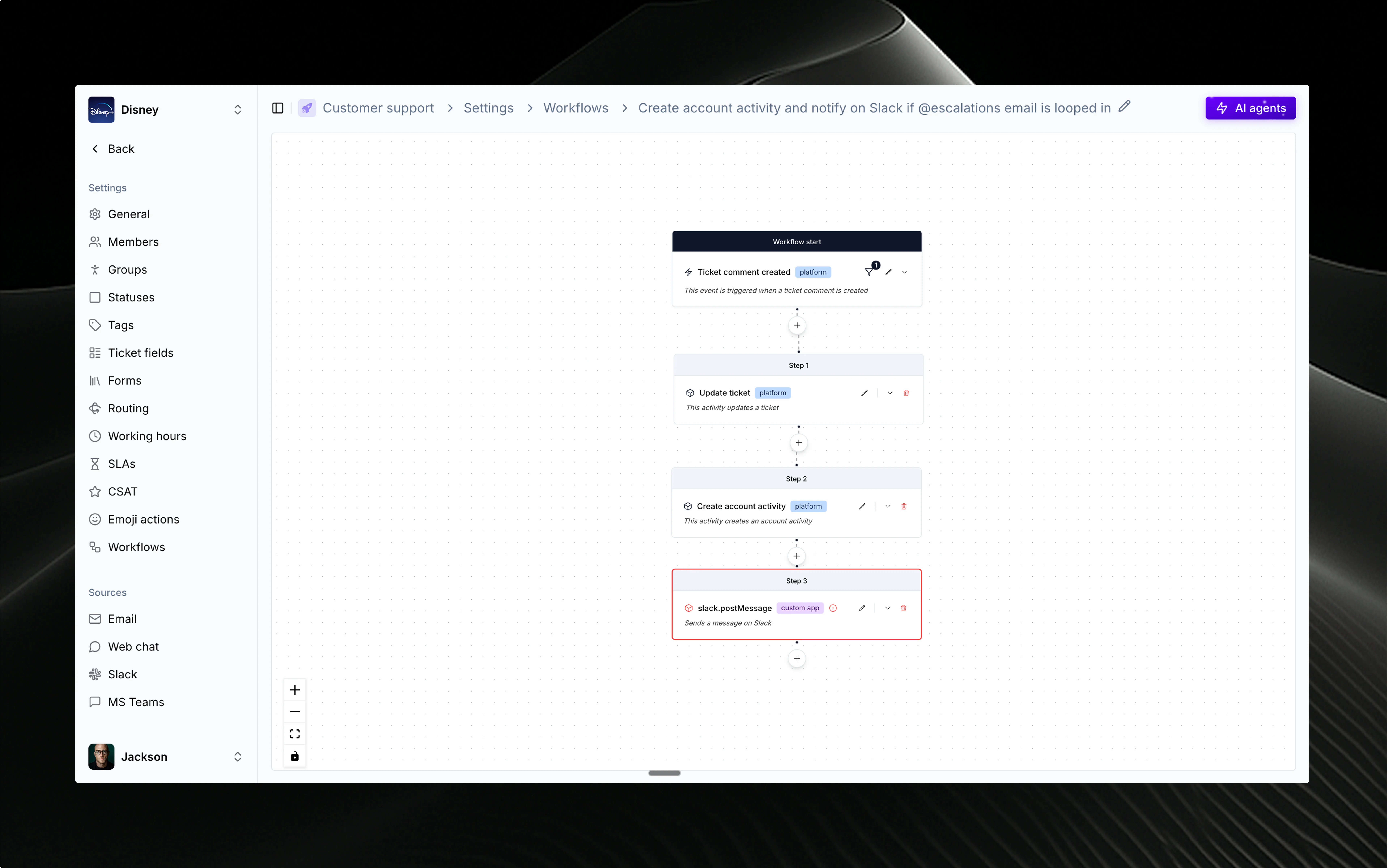Click the Disney+ logo thumbnail

coord(102,110)
